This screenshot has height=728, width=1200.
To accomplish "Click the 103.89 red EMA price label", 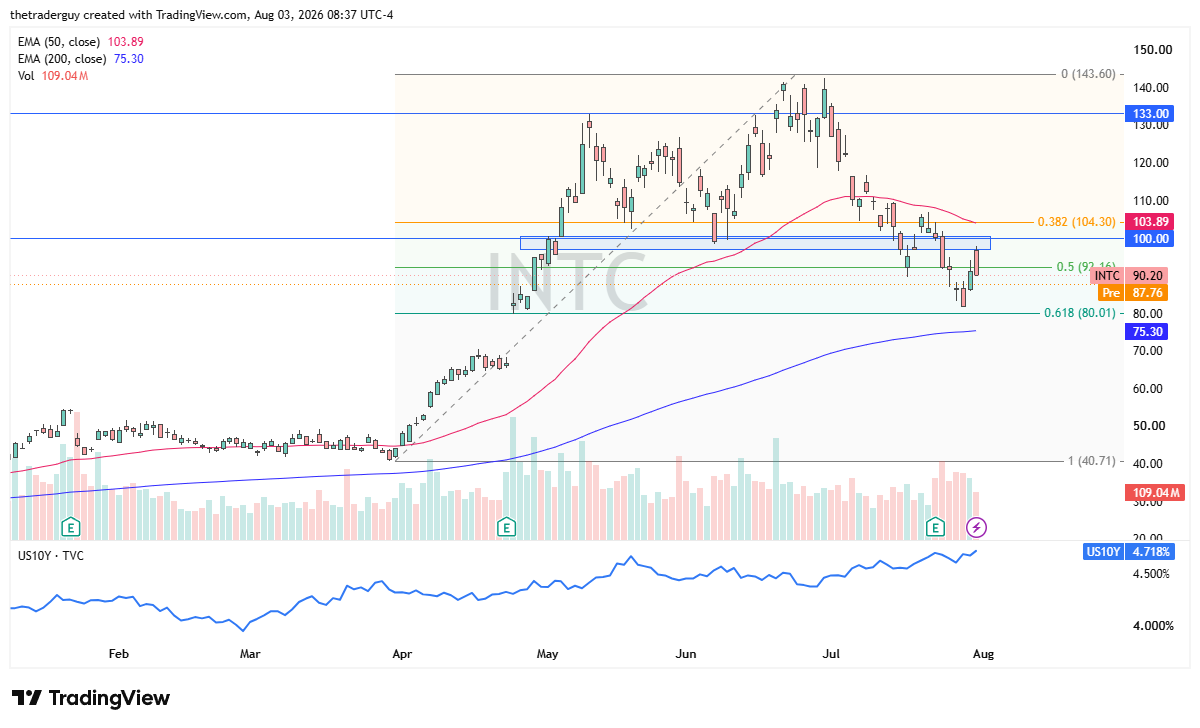I will pyautogui.click(x=1149, y=221).
